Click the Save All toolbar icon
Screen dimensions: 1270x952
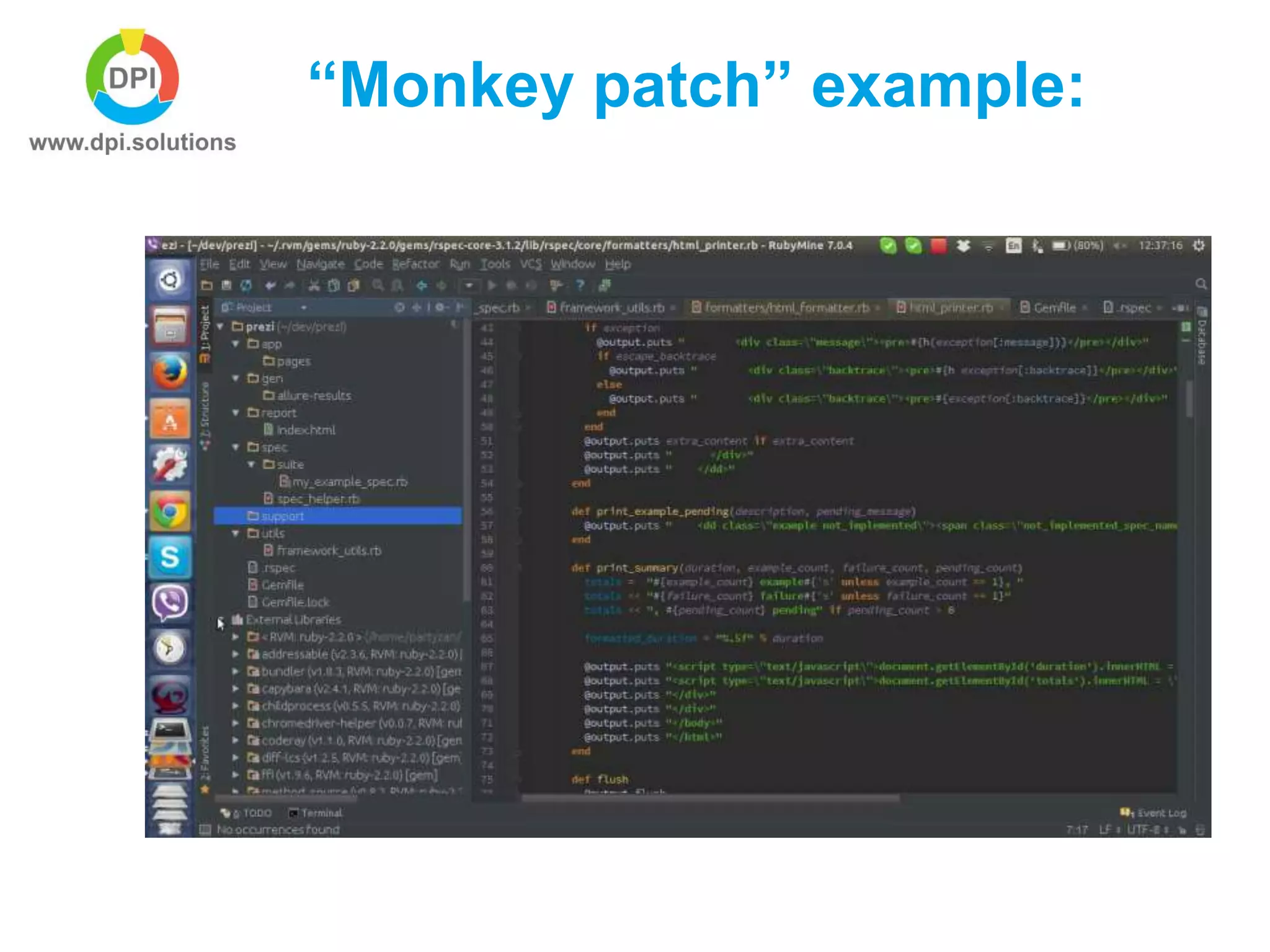(226, 285)
